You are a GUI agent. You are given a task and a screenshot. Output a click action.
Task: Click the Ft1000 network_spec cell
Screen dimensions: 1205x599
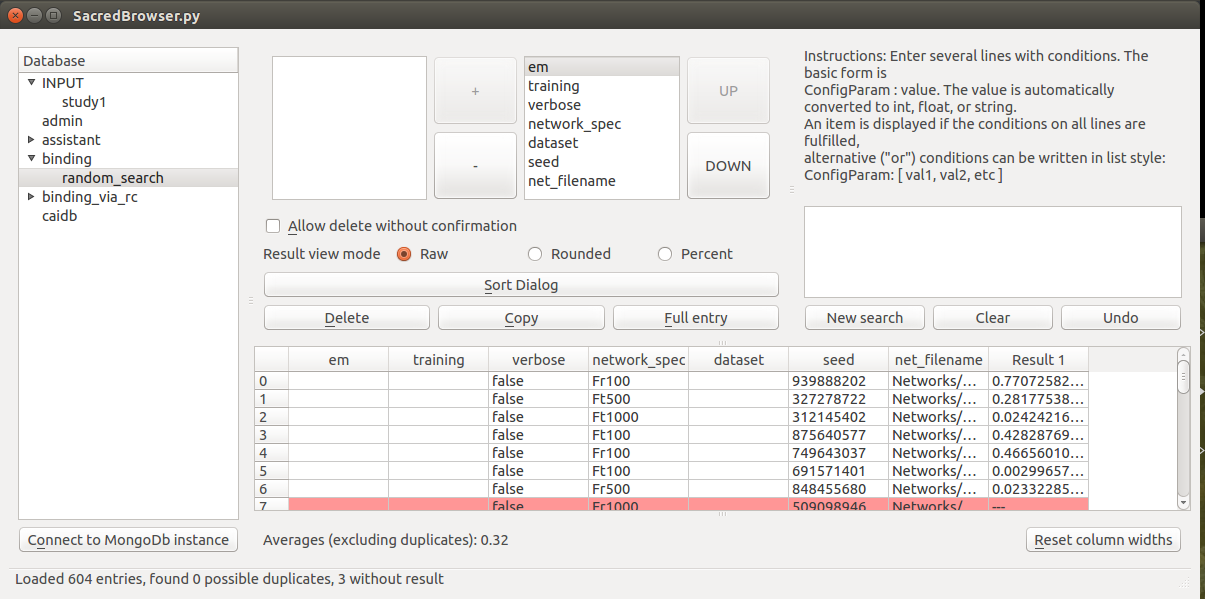[639, 417]
